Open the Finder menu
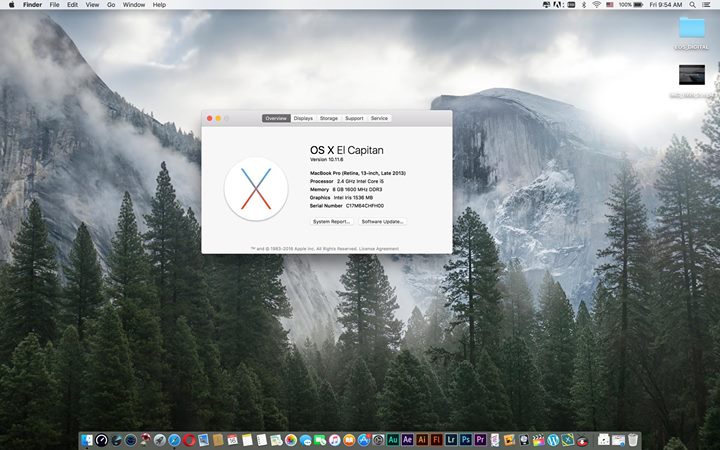Image resolution: width=720 pixels, height=450 pixels. (x=33, y=5)
